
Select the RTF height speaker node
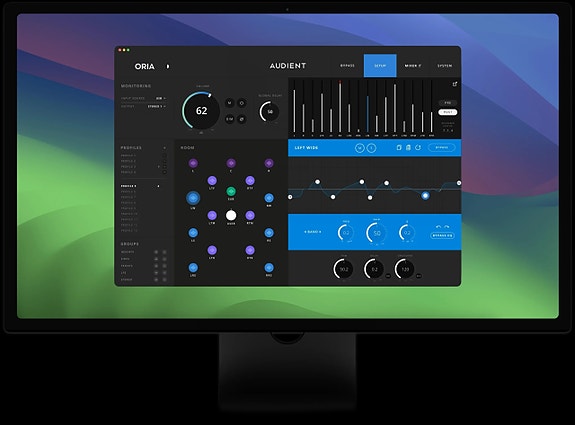point(250,180)
